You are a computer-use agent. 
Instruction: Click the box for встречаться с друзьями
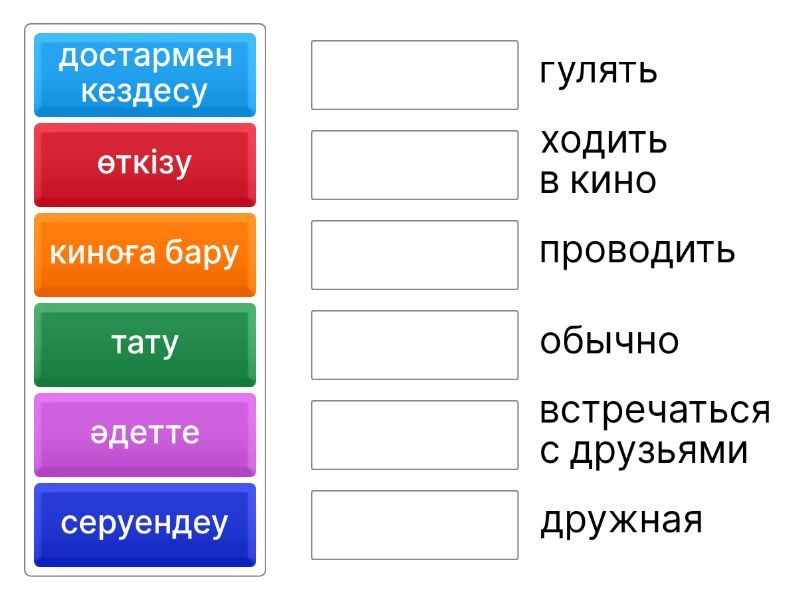(414, 435)
